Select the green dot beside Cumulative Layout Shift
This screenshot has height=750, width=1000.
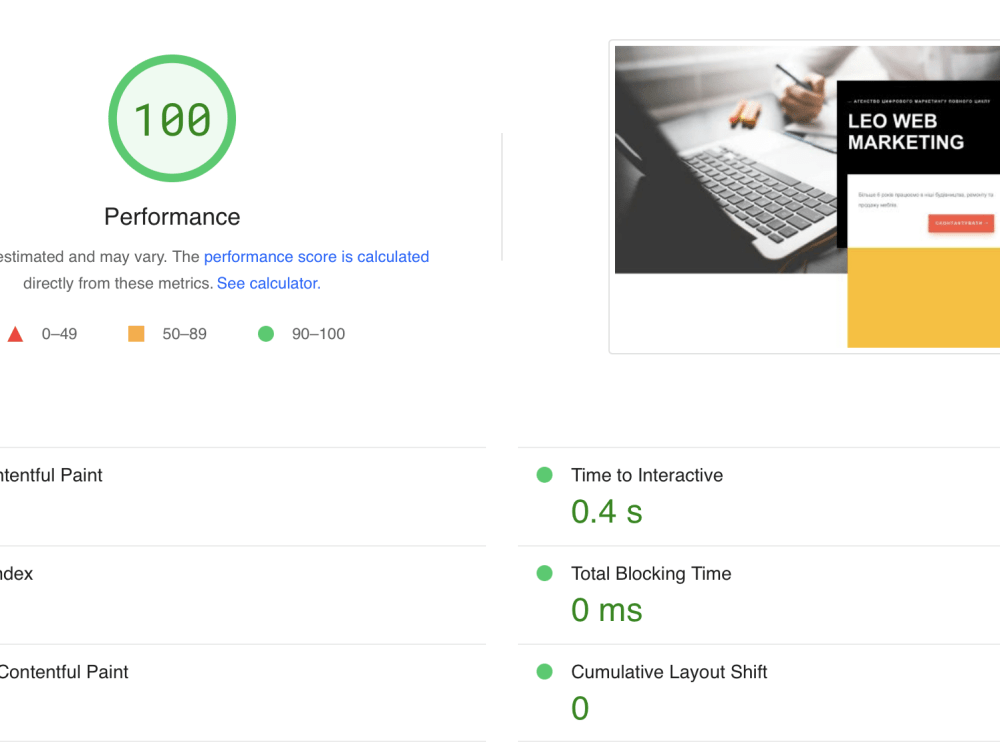click(544, 672)
